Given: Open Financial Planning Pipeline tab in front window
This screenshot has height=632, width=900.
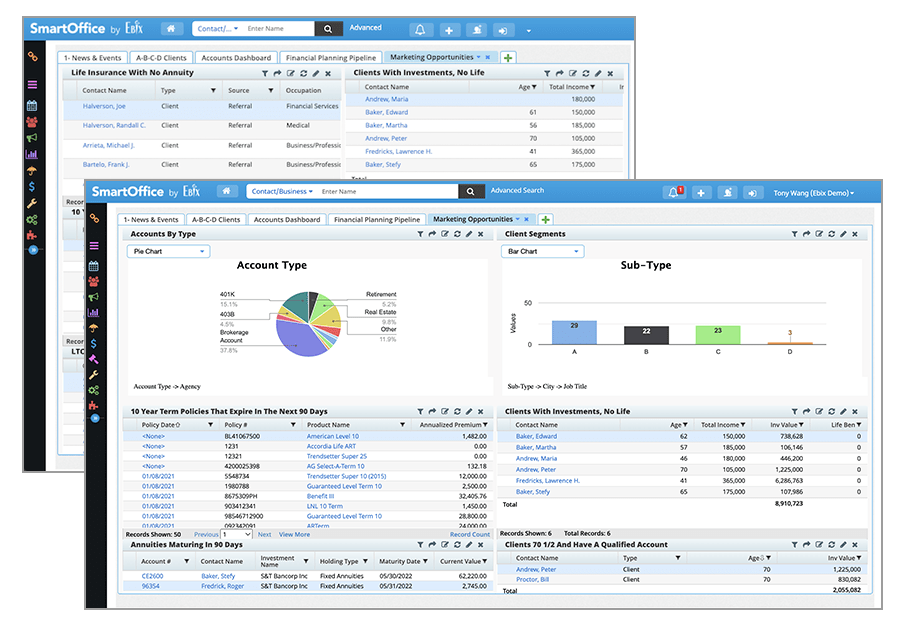Looking at the screenshot, I should 377,219.
